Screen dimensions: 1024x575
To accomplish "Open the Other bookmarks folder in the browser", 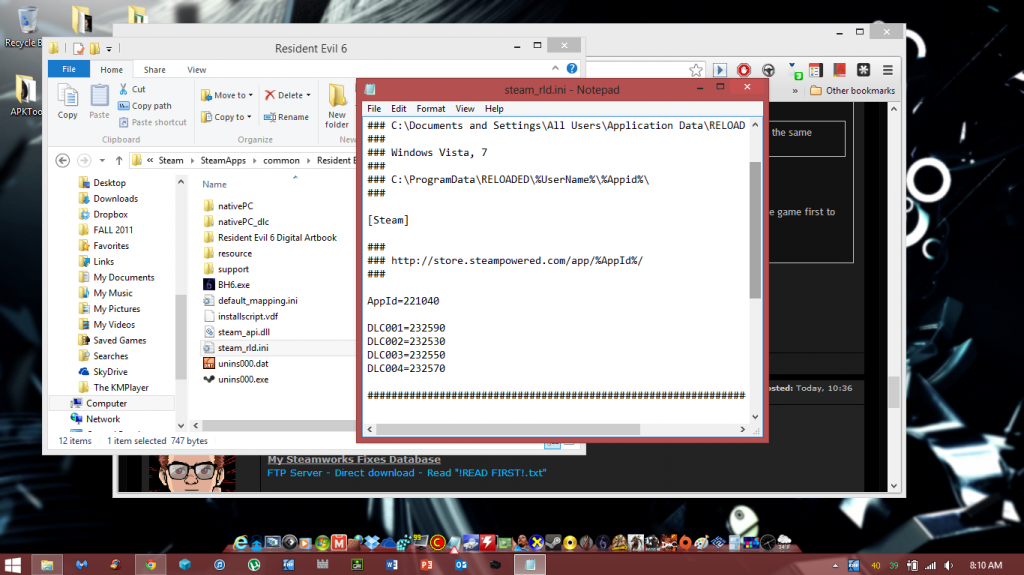I will pyautogui.click(x=853, y=91).
